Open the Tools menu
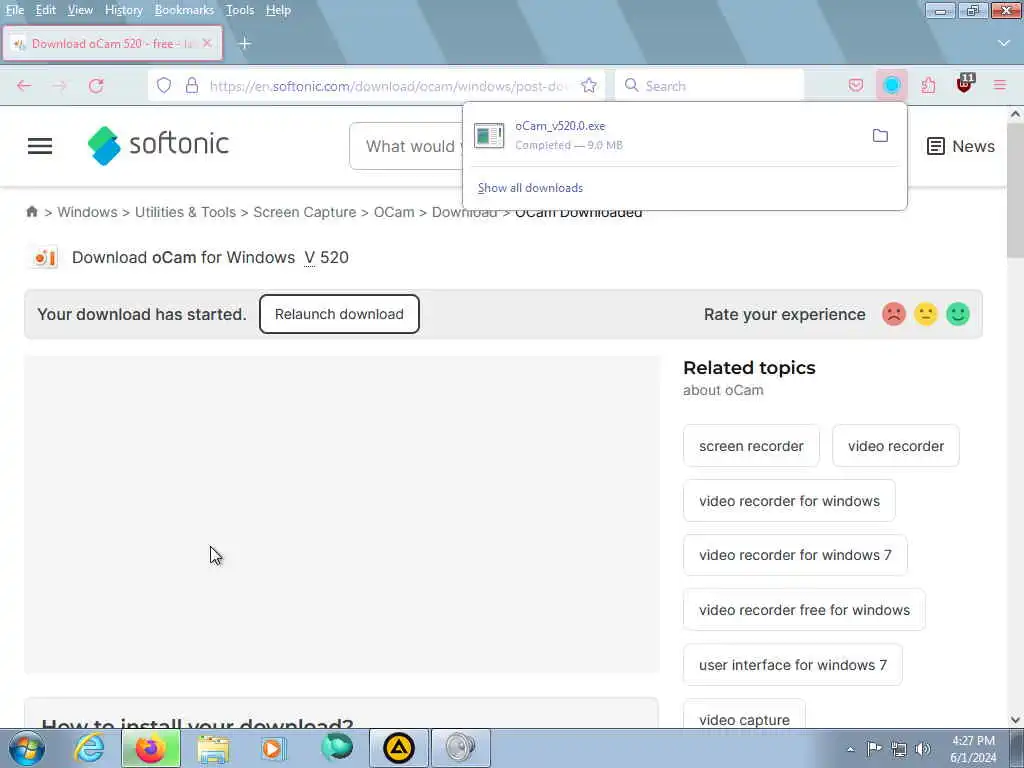This screenshot has height=768, width=1024. point(240,10)
